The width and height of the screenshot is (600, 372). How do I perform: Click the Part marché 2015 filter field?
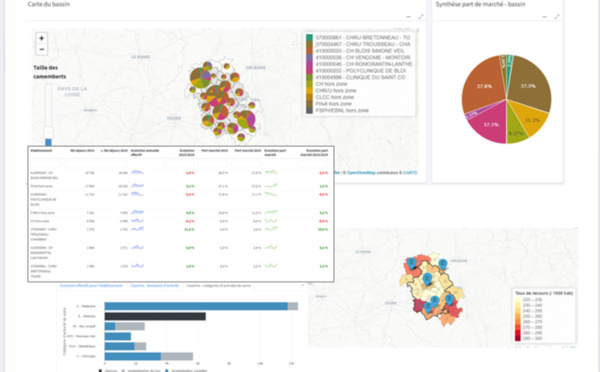(213, 164)
